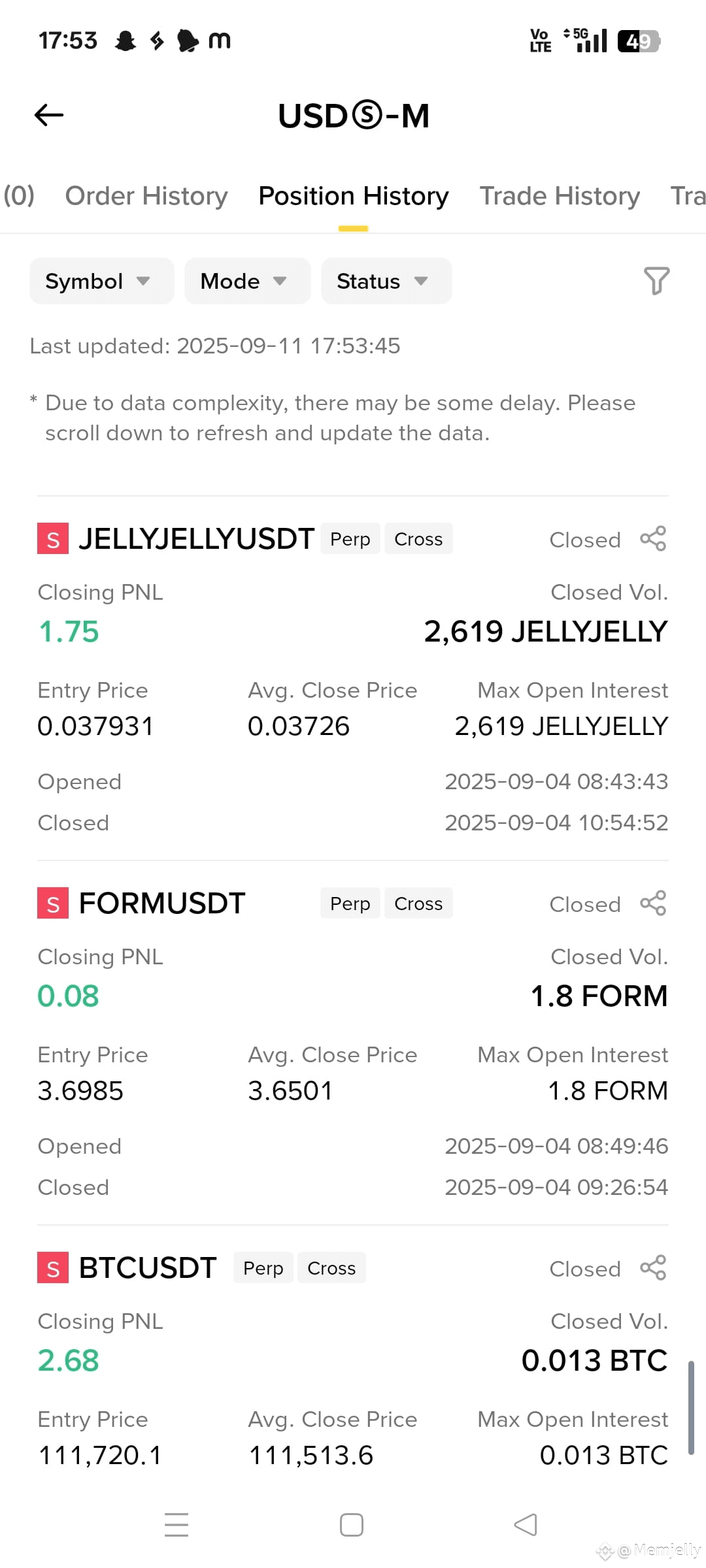The height and width of the screenshot is (1568, 706).
Task: Click the vertical scrollbar handle
Action: point(691,1408)
